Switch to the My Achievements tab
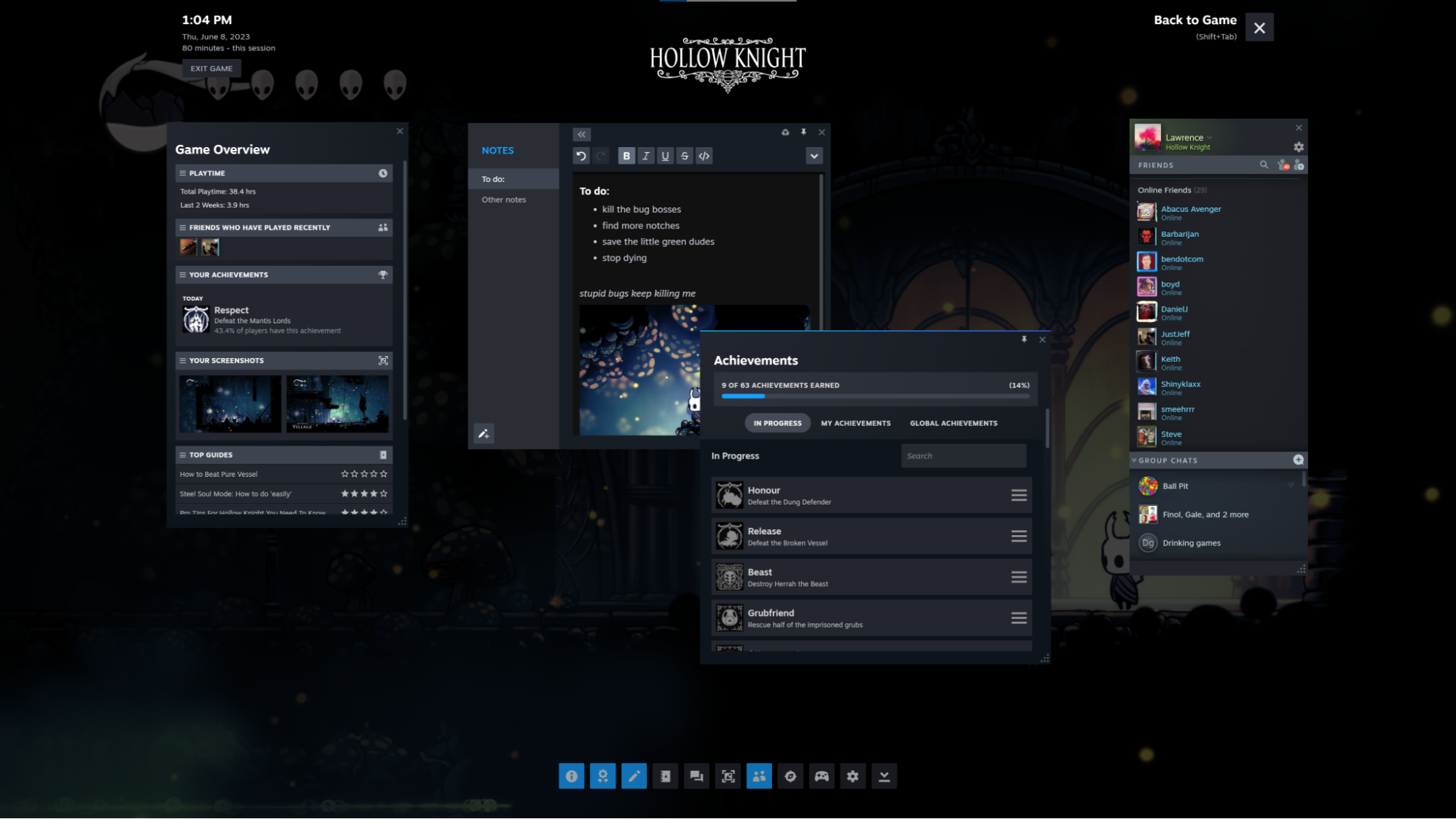Screen dimensions: 1456x819 point(856,422)
